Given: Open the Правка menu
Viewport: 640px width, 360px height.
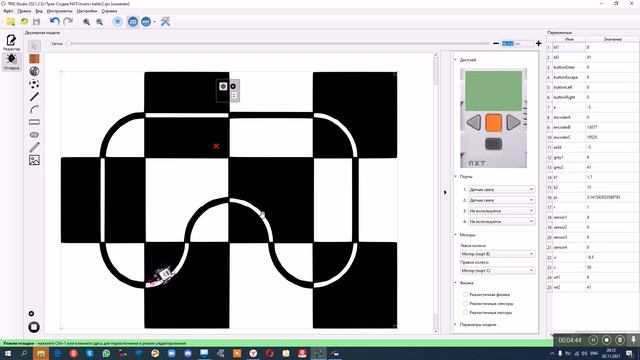Looking at the screenshot, I should 24,11.
